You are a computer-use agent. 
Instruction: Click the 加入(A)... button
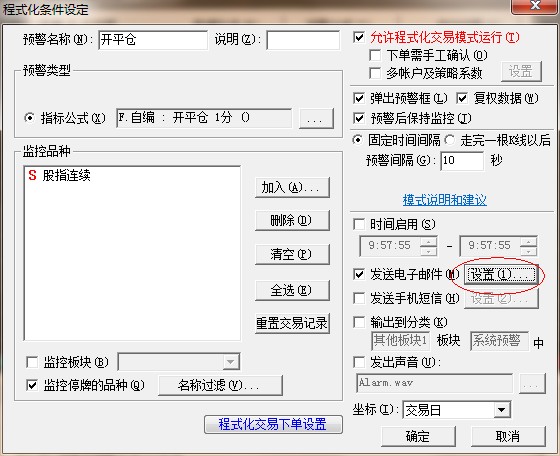292,187
